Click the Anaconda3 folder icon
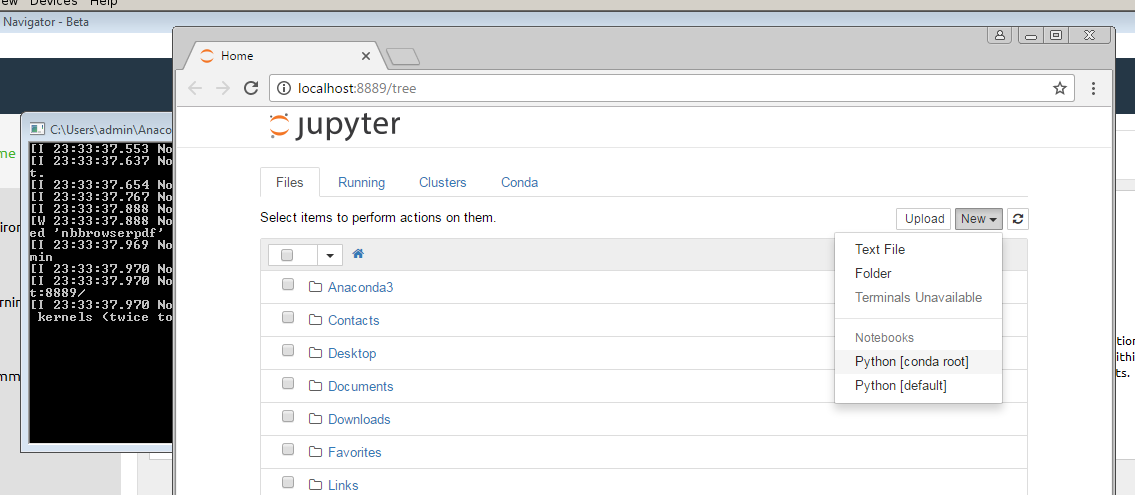Image resolution: width=1135 pixels, height=495 pixels. click(x=315, y=287)
